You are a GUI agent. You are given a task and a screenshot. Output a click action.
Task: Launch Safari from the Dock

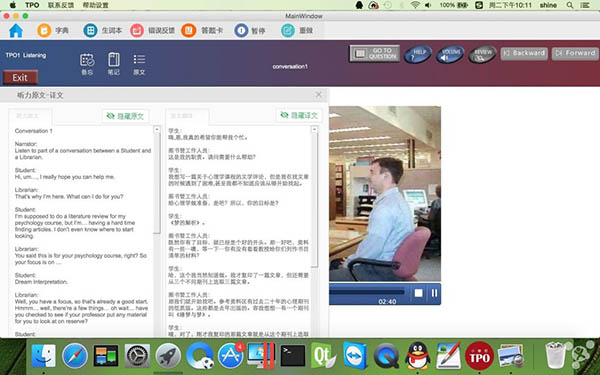point(75,356)
